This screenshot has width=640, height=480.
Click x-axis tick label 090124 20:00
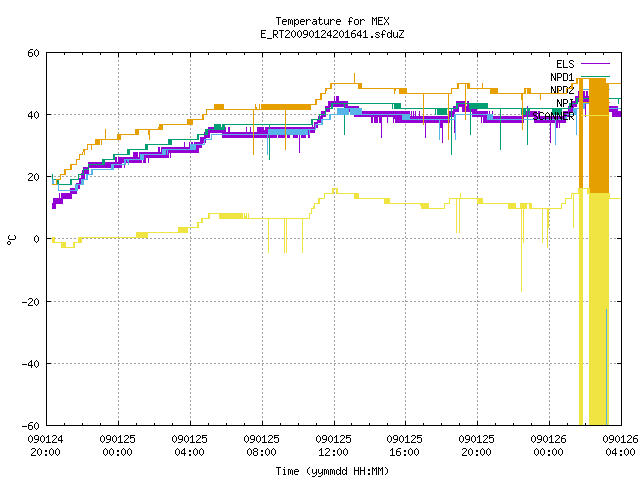45,446
